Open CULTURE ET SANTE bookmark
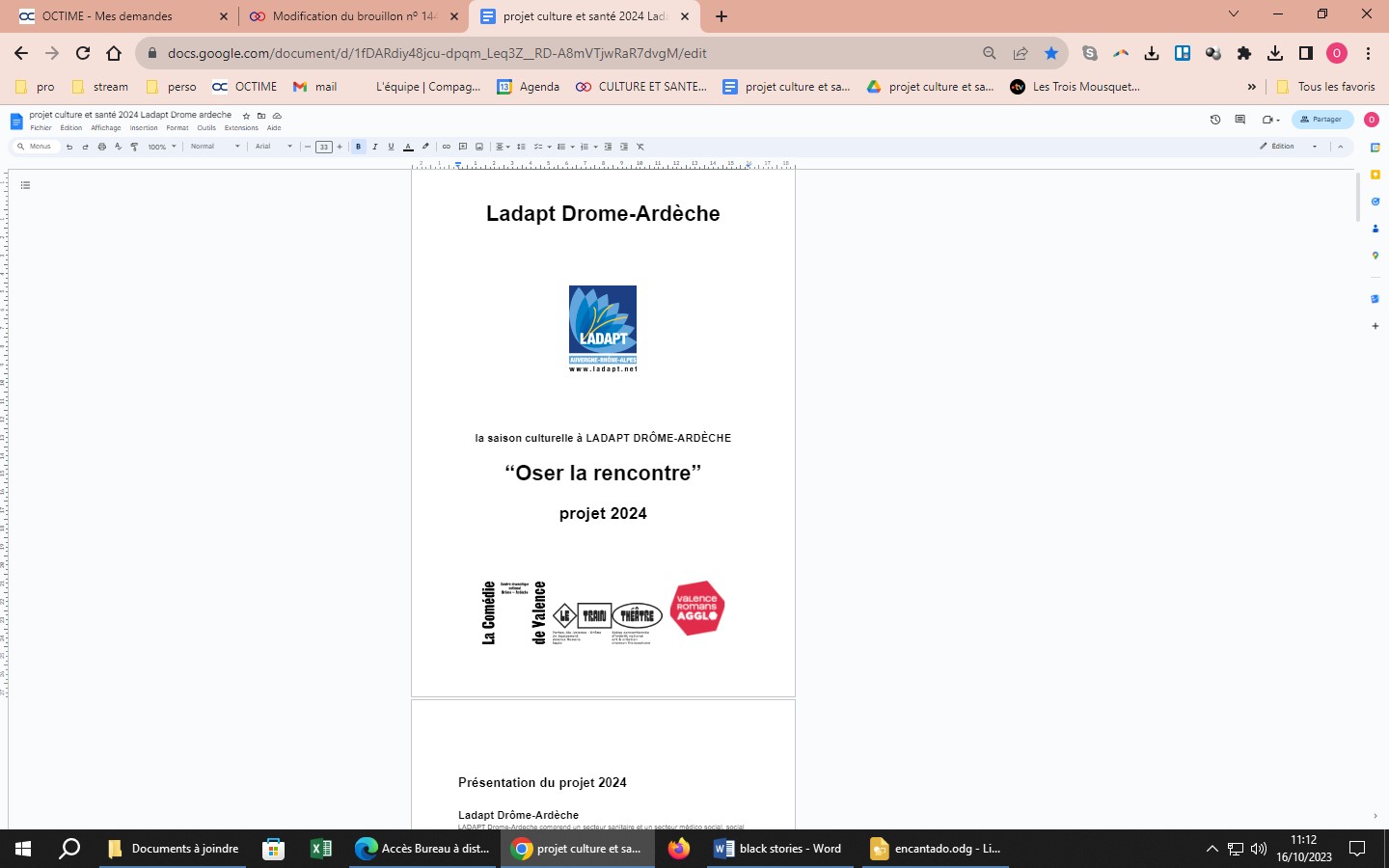This screenshot has width=1389, height=868. [x=641, y=87]
